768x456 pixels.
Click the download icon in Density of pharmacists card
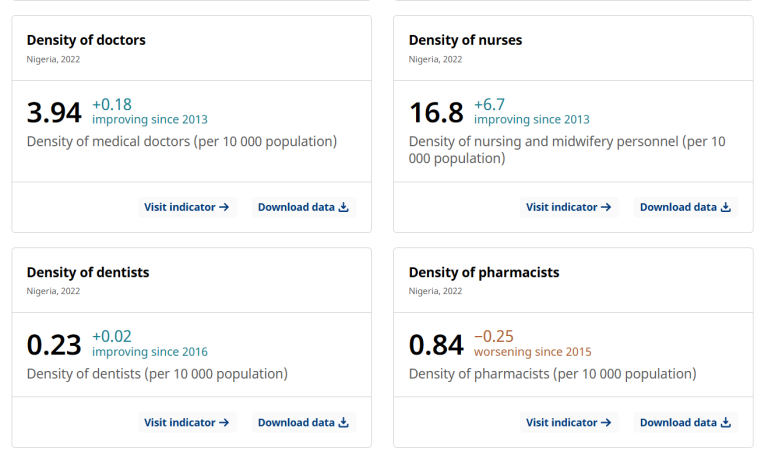pos(726,423)
